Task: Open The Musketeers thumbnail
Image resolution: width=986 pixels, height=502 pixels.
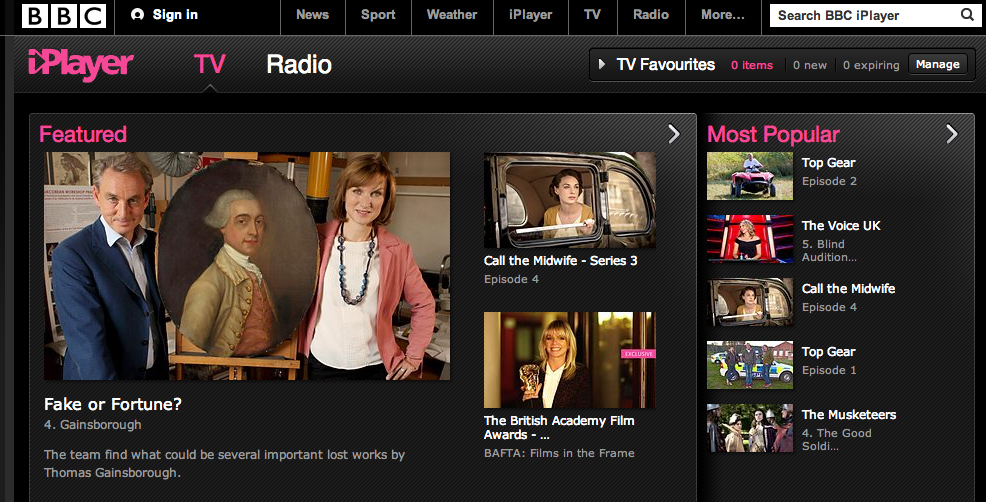Action: (750, 428)
